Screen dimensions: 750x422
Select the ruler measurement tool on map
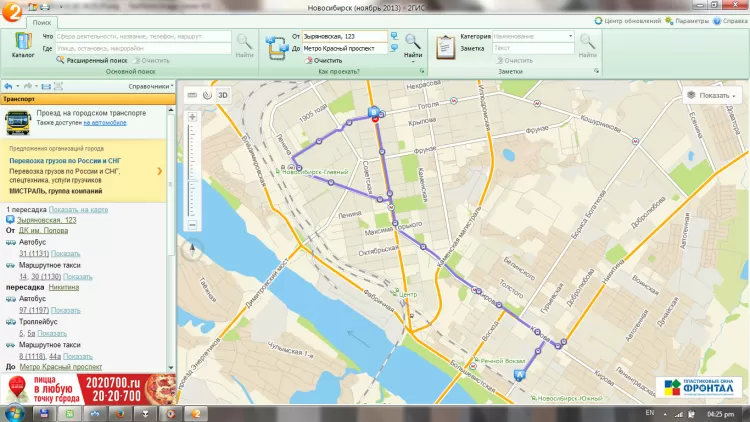[x=192, y=95]
